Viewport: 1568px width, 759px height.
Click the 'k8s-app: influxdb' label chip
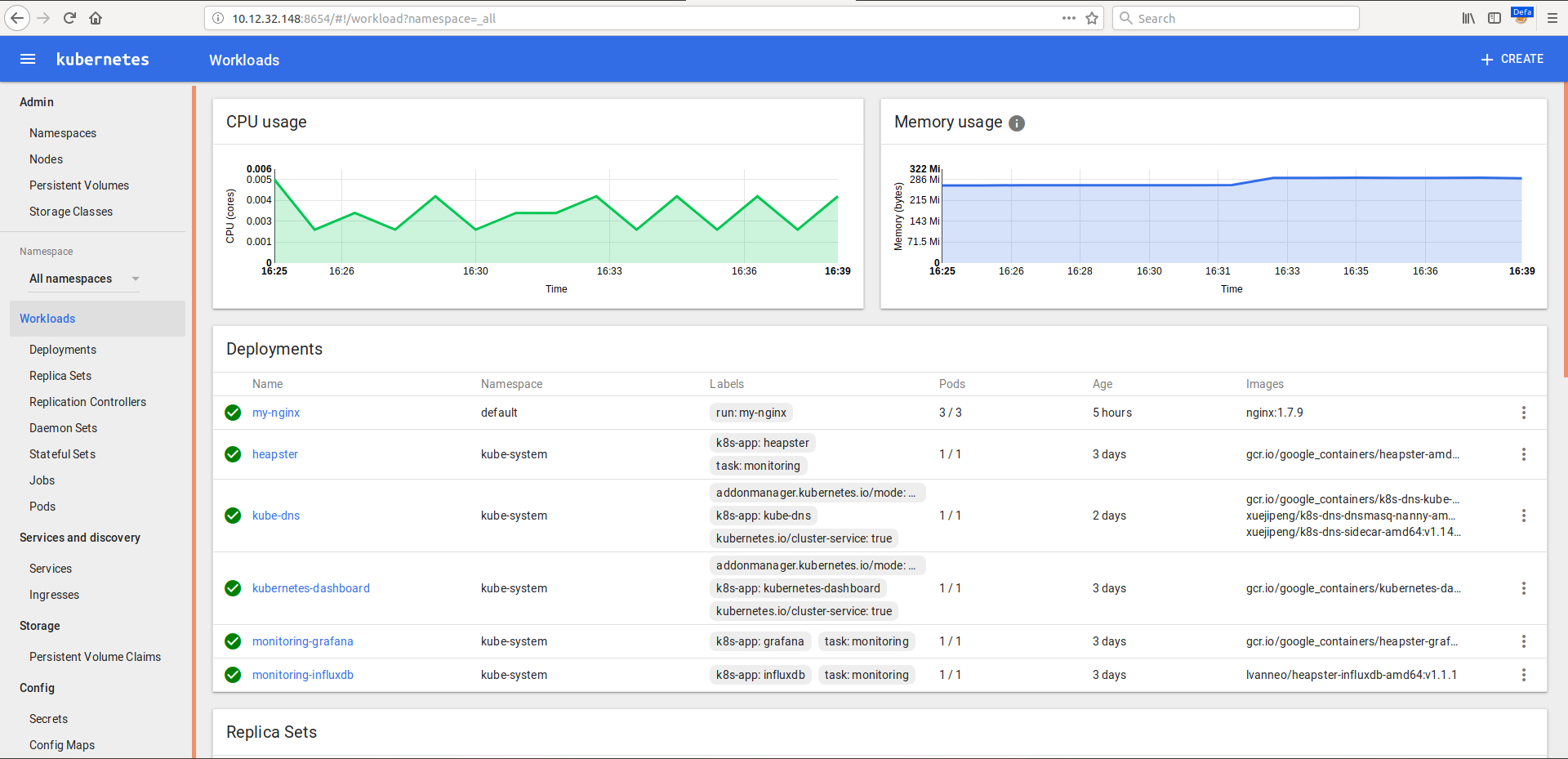760,675
